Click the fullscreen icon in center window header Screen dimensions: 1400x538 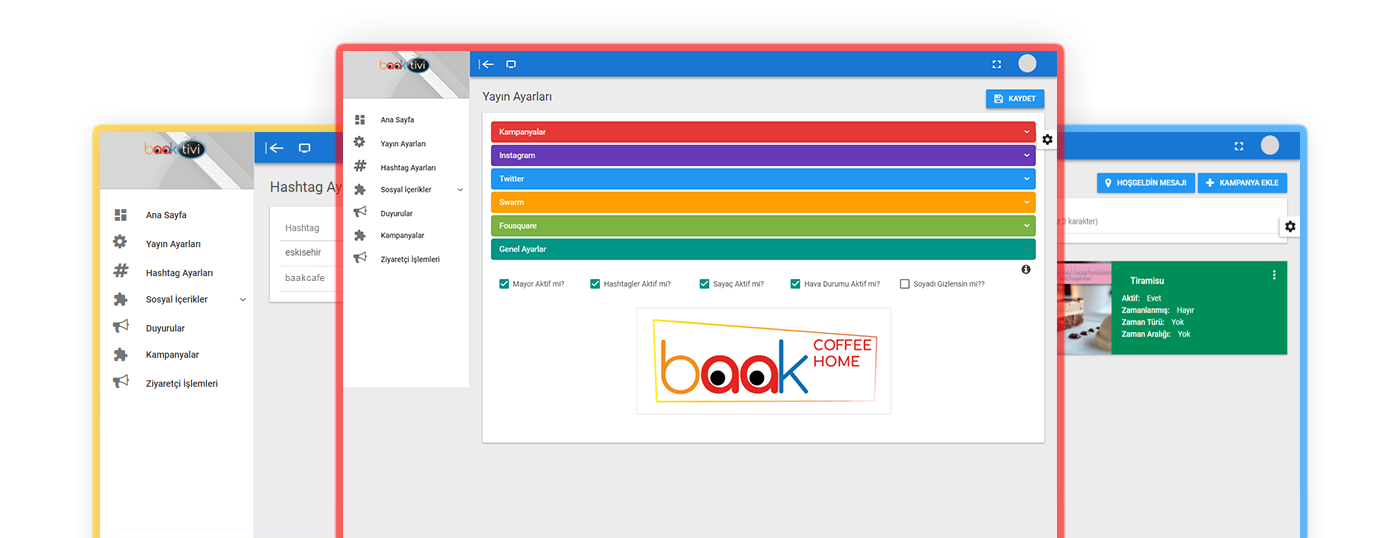pyautogui.click(x=996, y=64)
